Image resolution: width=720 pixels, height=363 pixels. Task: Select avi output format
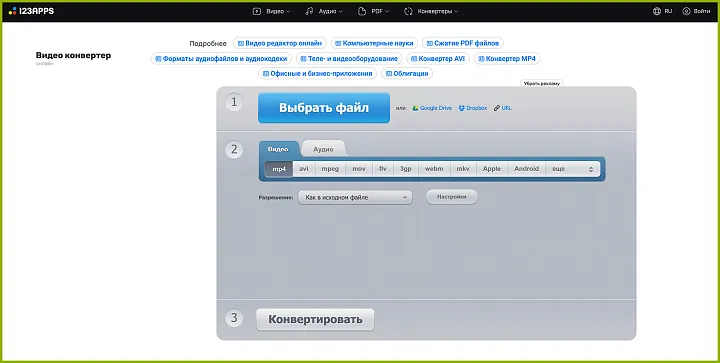(304, 169)
